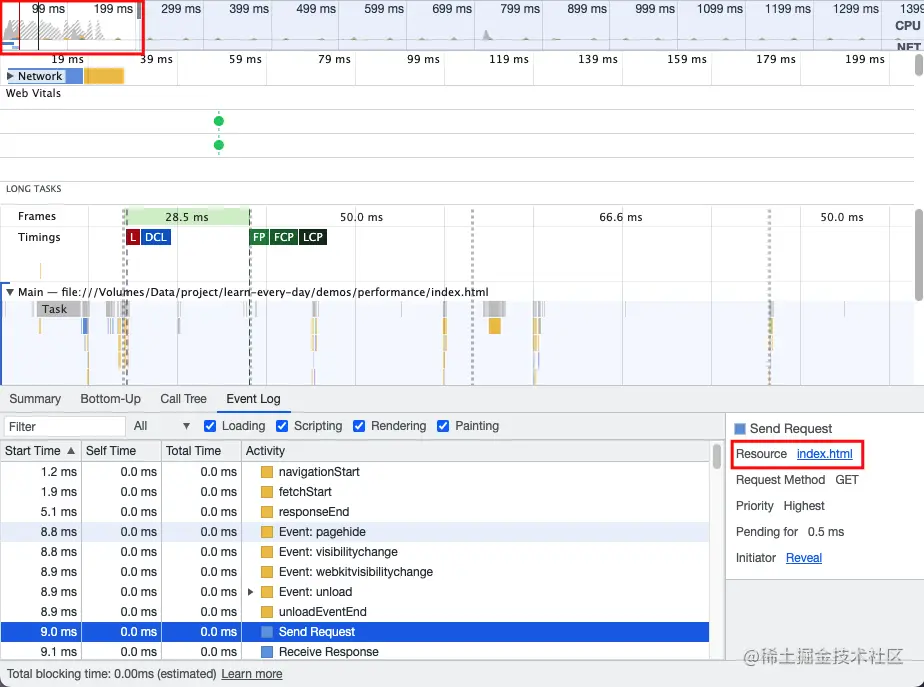Click the yellow block under 119 ms
Image resolution: width=924 pixels, height=687 pixels.
494,326
